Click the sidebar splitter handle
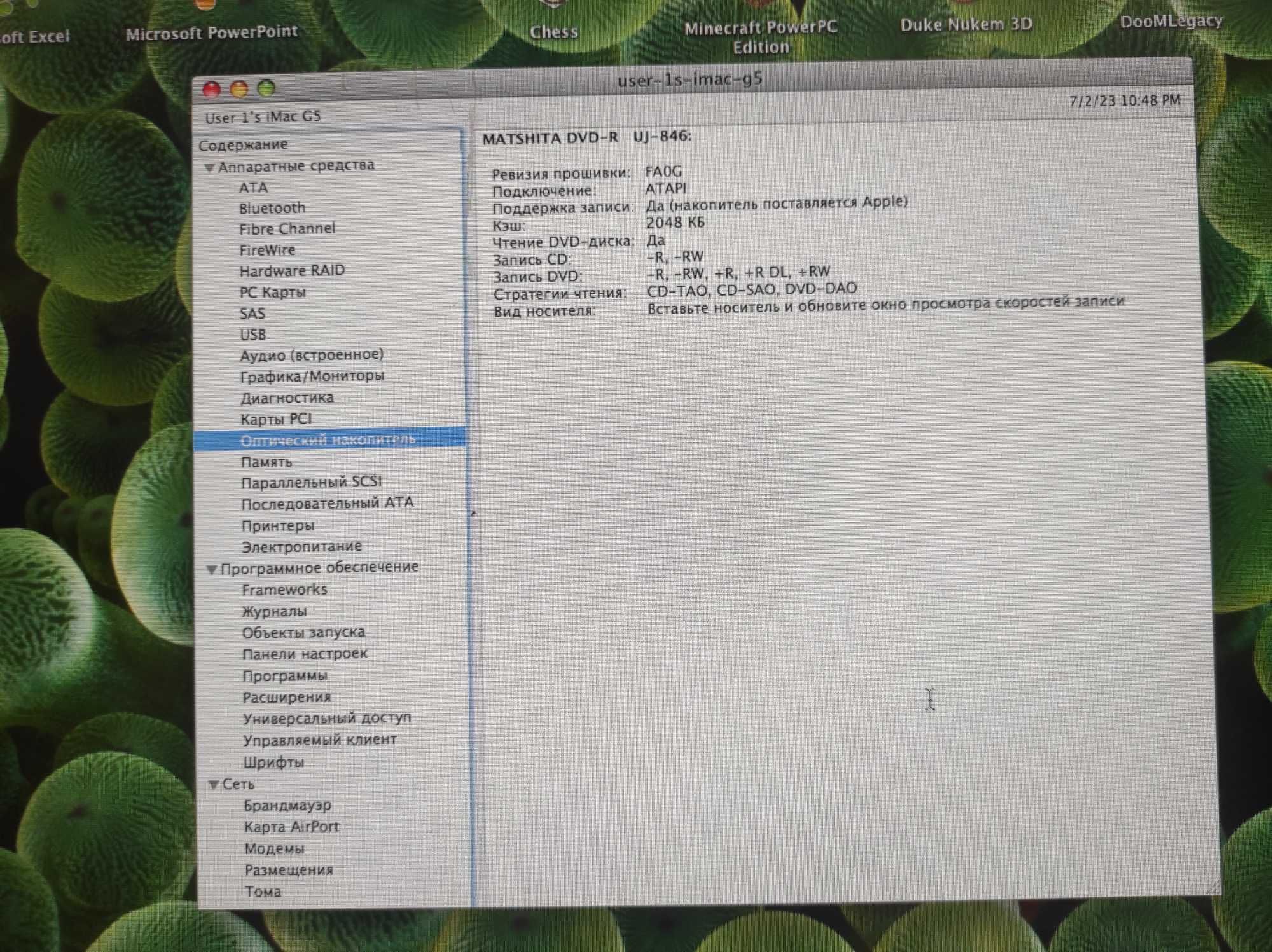1272x952 pixels. 473,513
